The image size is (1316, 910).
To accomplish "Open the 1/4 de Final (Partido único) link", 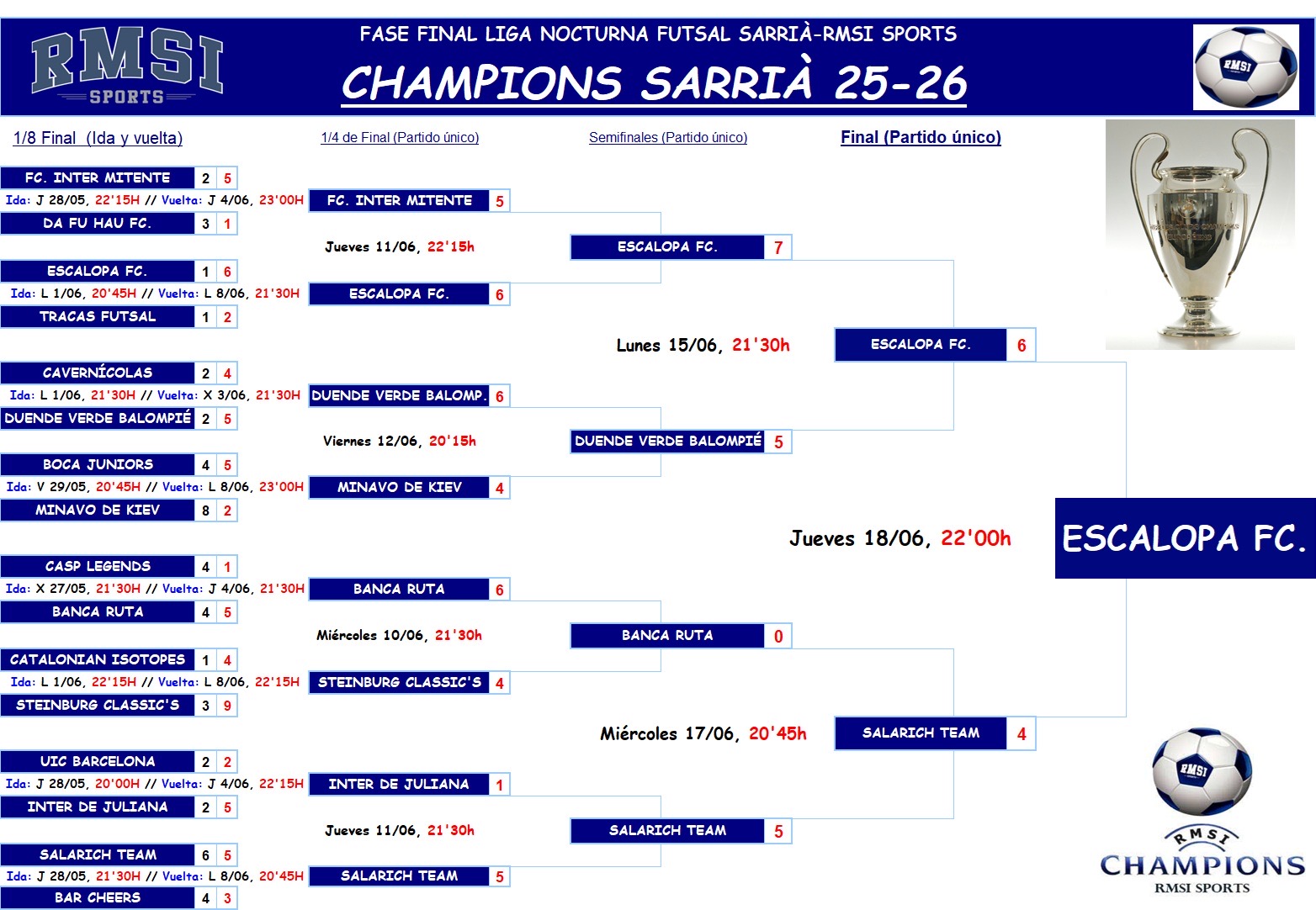I will click(400, 137).
